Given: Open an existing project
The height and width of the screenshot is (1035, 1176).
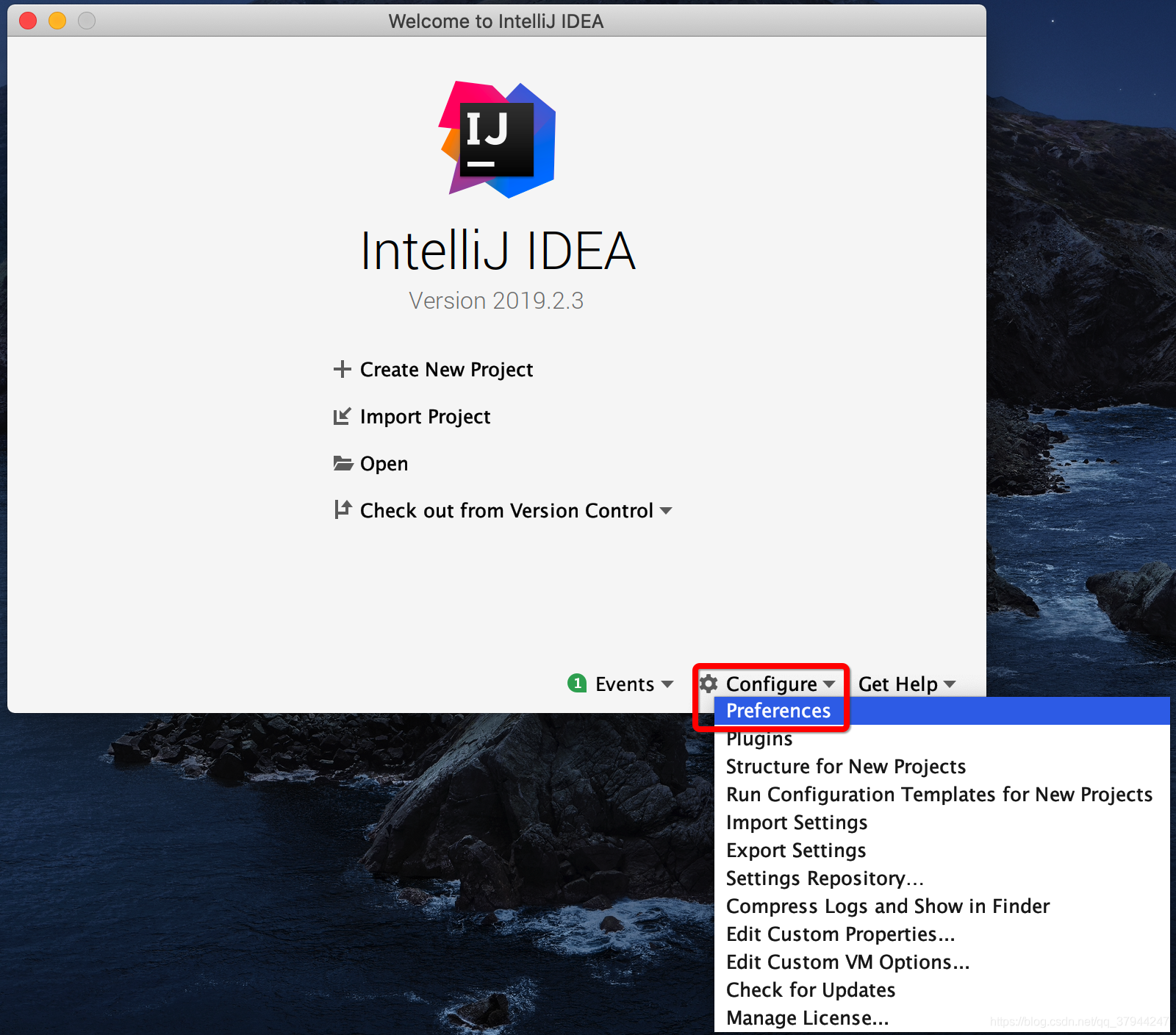Looking at the screenshot, I should coord(384,464).
